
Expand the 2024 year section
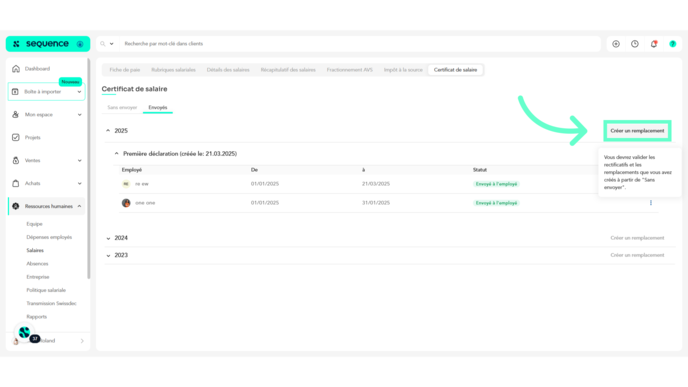coord(108,238)
